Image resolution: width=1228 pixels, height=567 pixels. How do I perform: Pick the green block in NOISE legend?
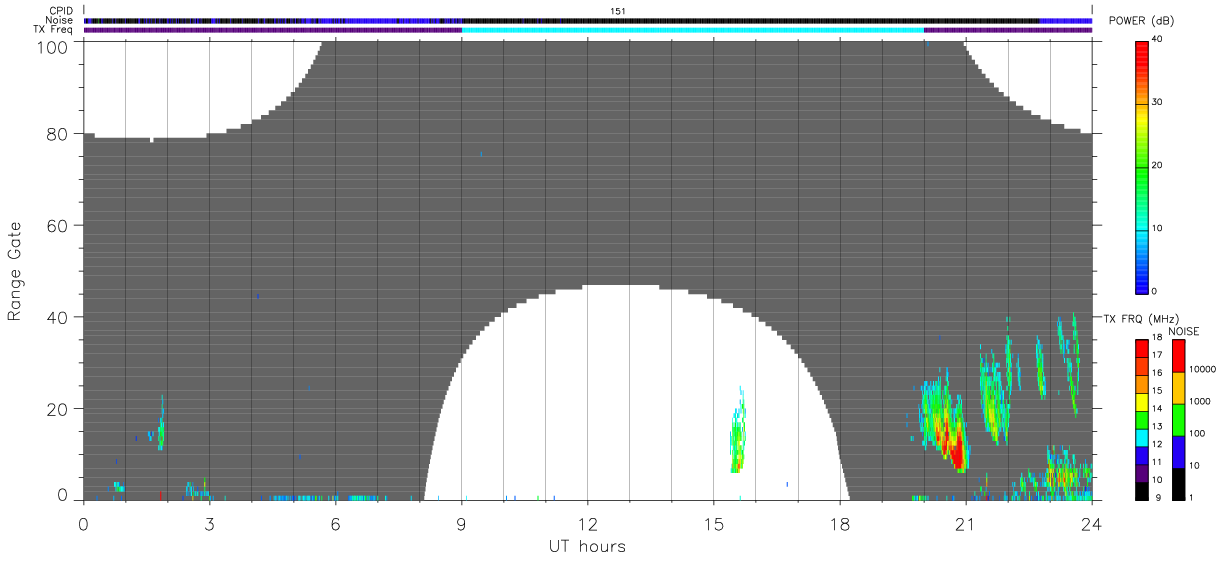pyautogui.click(x=1177, y=420)
